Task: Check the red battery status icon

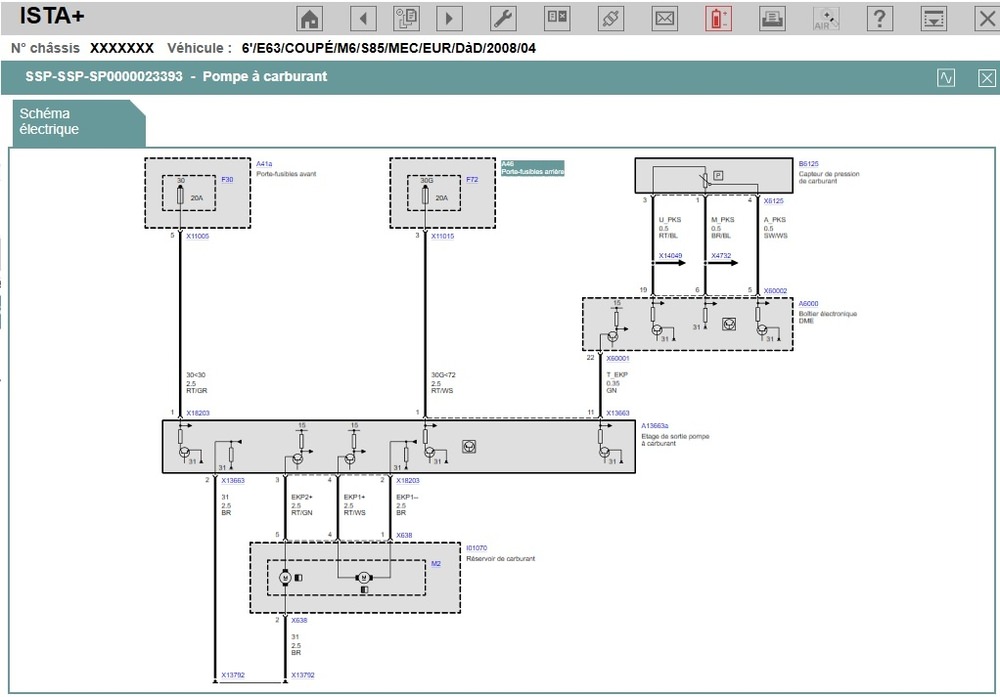Action: pyautogui.click(x=718, y=18)
